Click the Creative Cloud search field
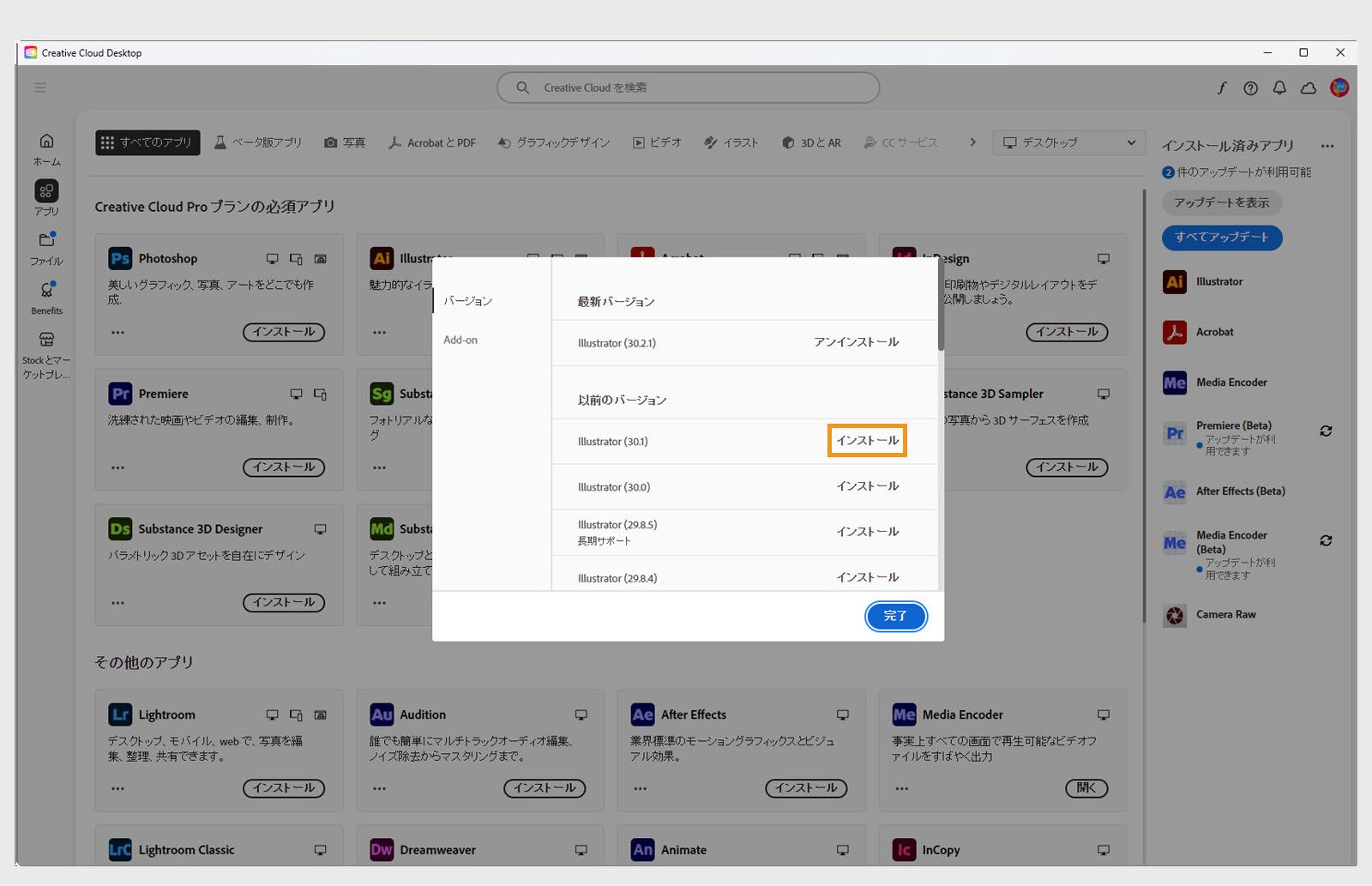The height and width of the screenshot is (886, 1372). [686, 87]
